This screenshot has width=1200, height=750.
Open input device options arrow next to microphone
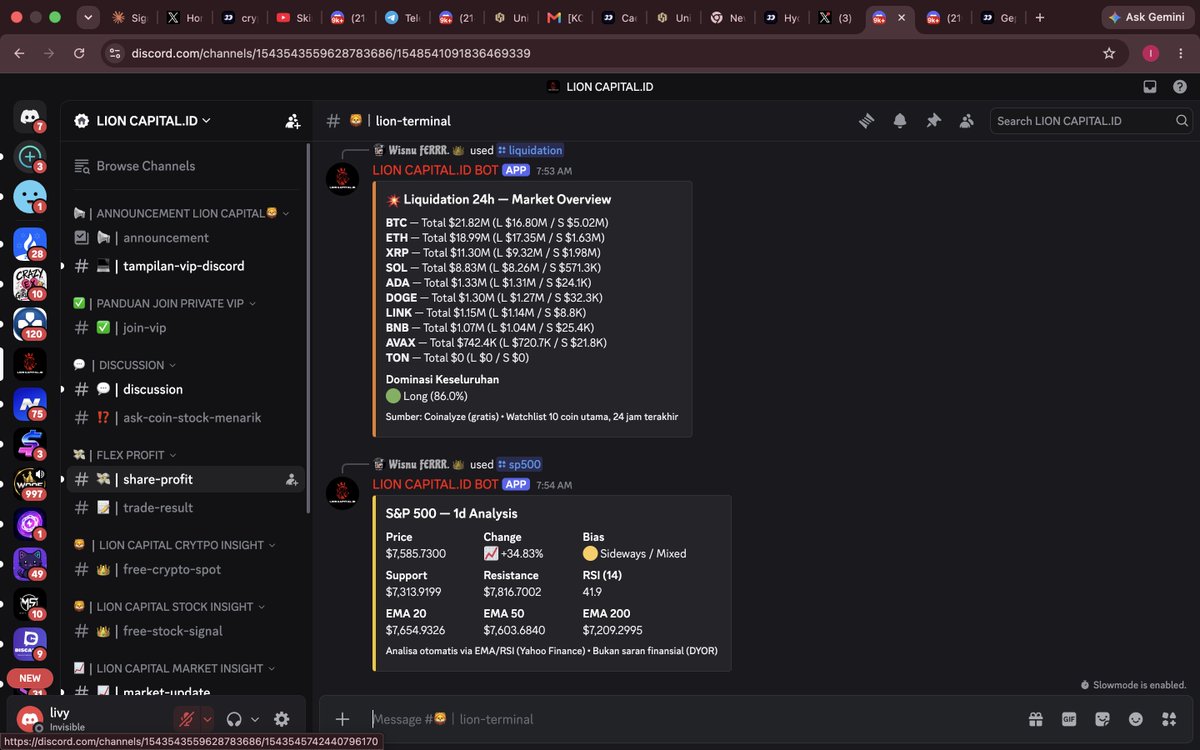[x=207, y=719]
